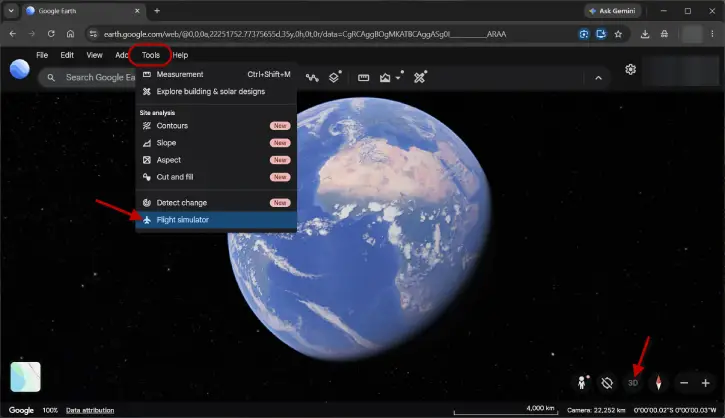Choose Measurement in the Tools menu
Screen dimensions: 725x418
coord(216,74)
